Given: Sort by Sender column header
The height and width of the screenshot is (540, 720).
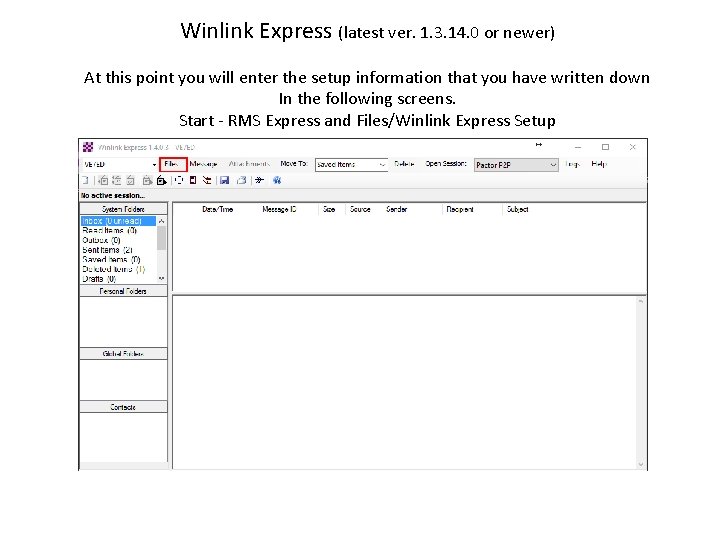Looking at the screenshot, I should (396, 209).
